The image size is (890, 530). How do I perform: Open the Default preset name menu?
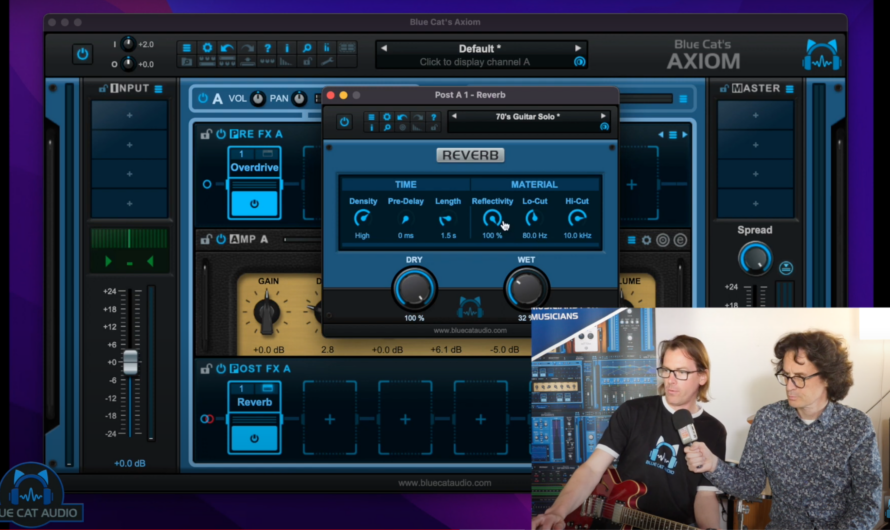(480, 49)
